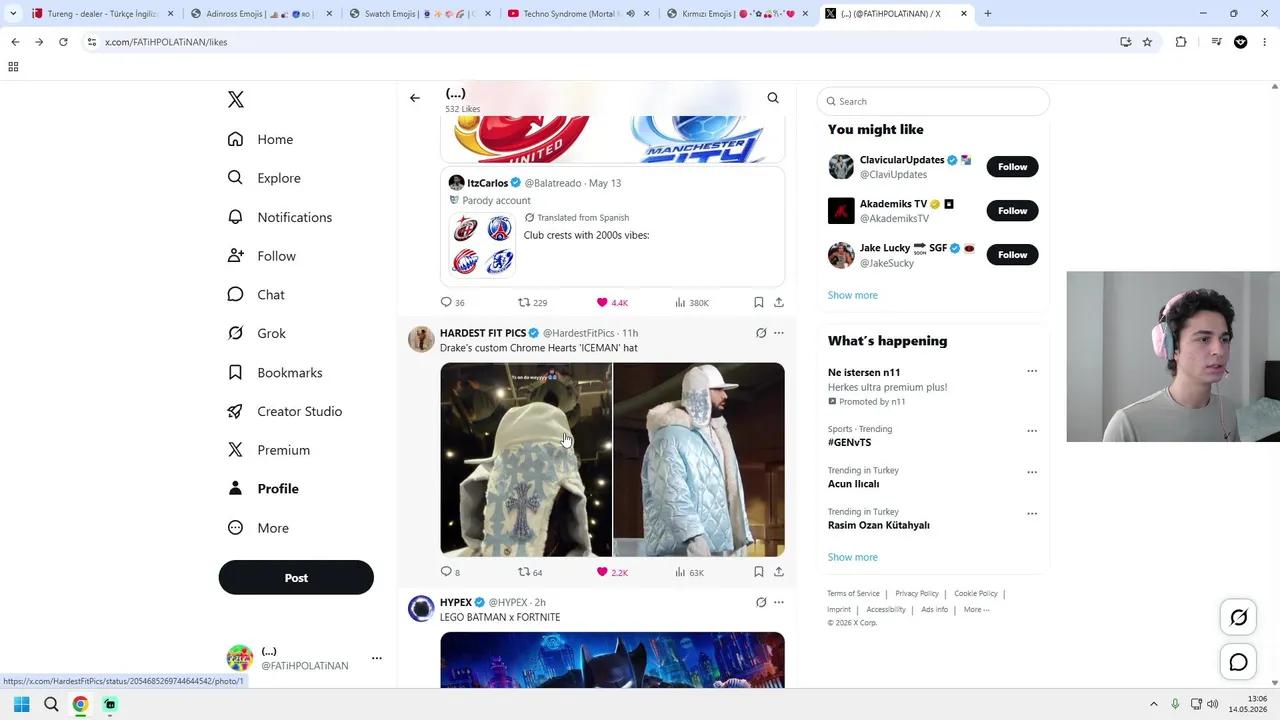
Task: Switch to the Techno Syndrome browser tab
Action: coord(579,14)
